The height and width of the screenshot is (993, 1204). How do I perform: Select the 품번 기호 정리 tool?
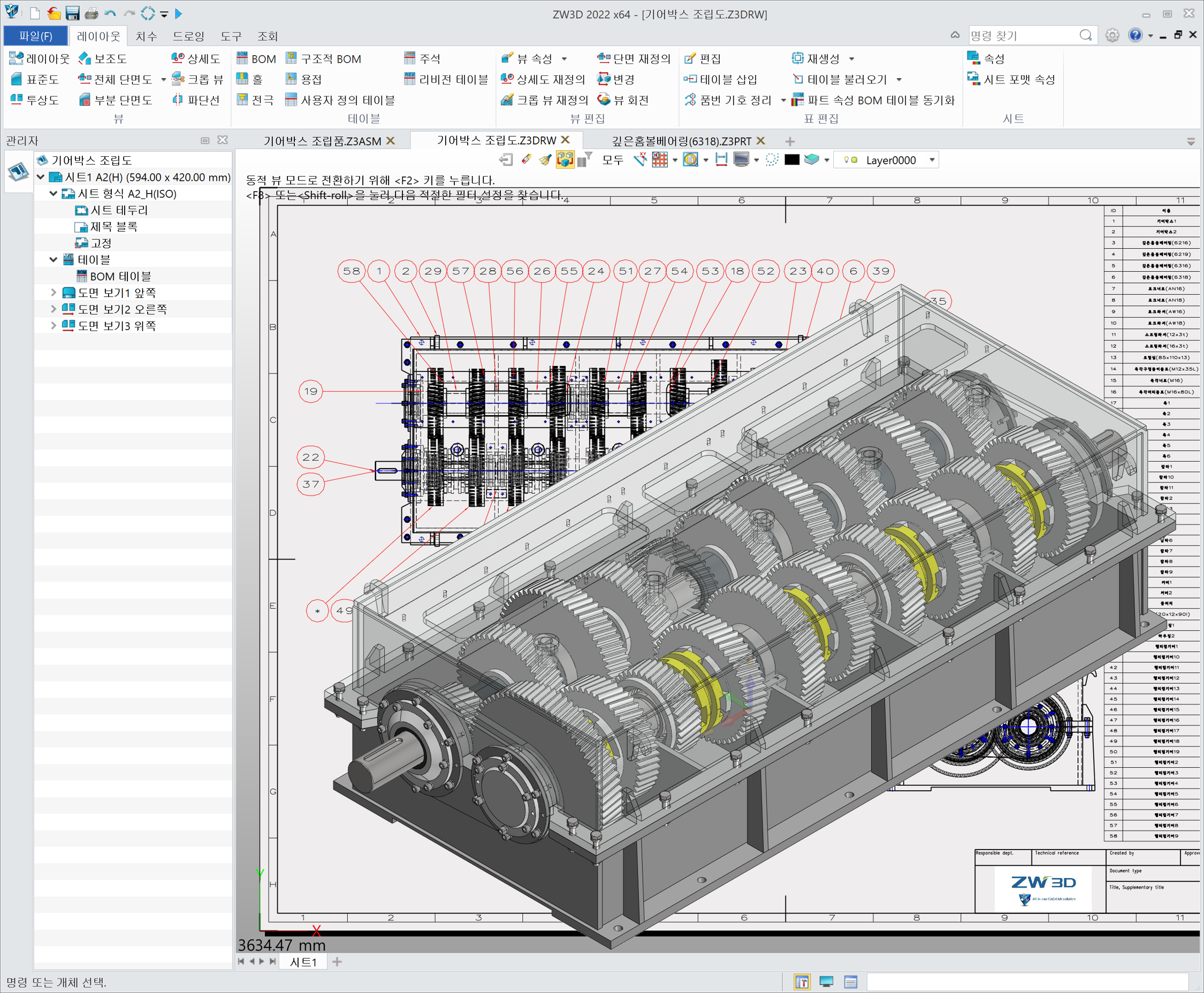click(x=728, y=100)
